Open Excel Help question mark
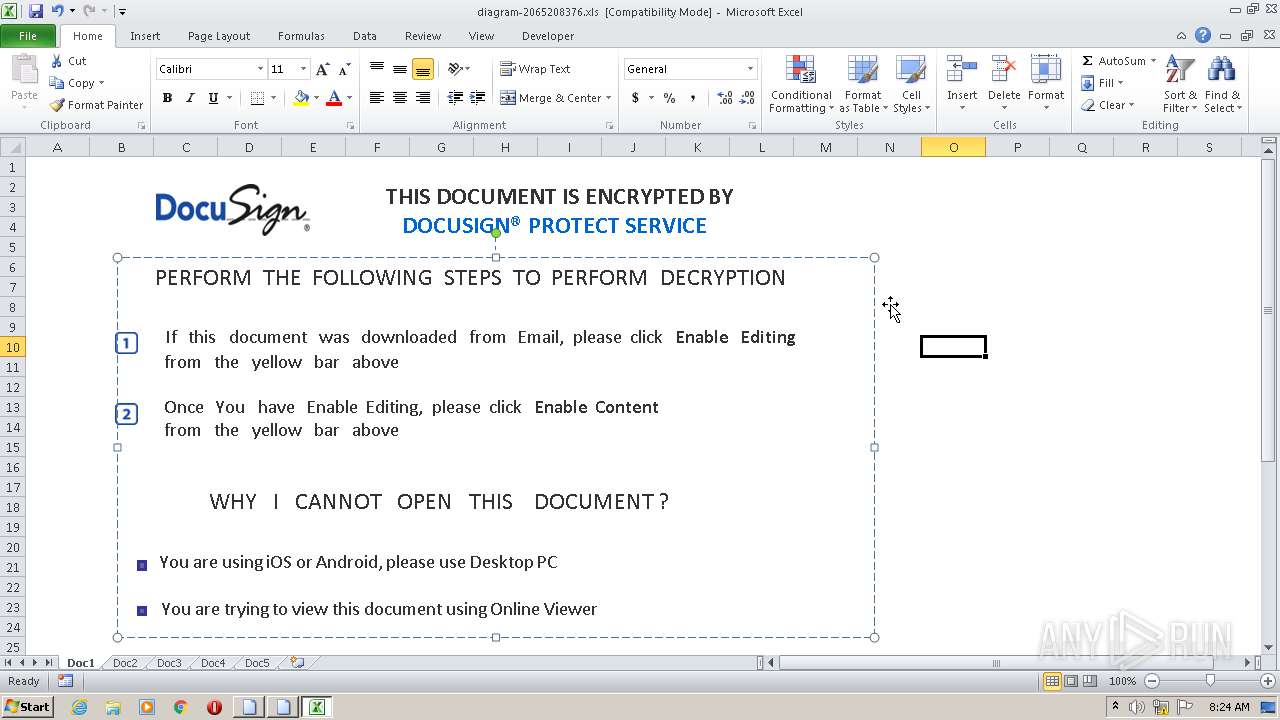 1203,36
